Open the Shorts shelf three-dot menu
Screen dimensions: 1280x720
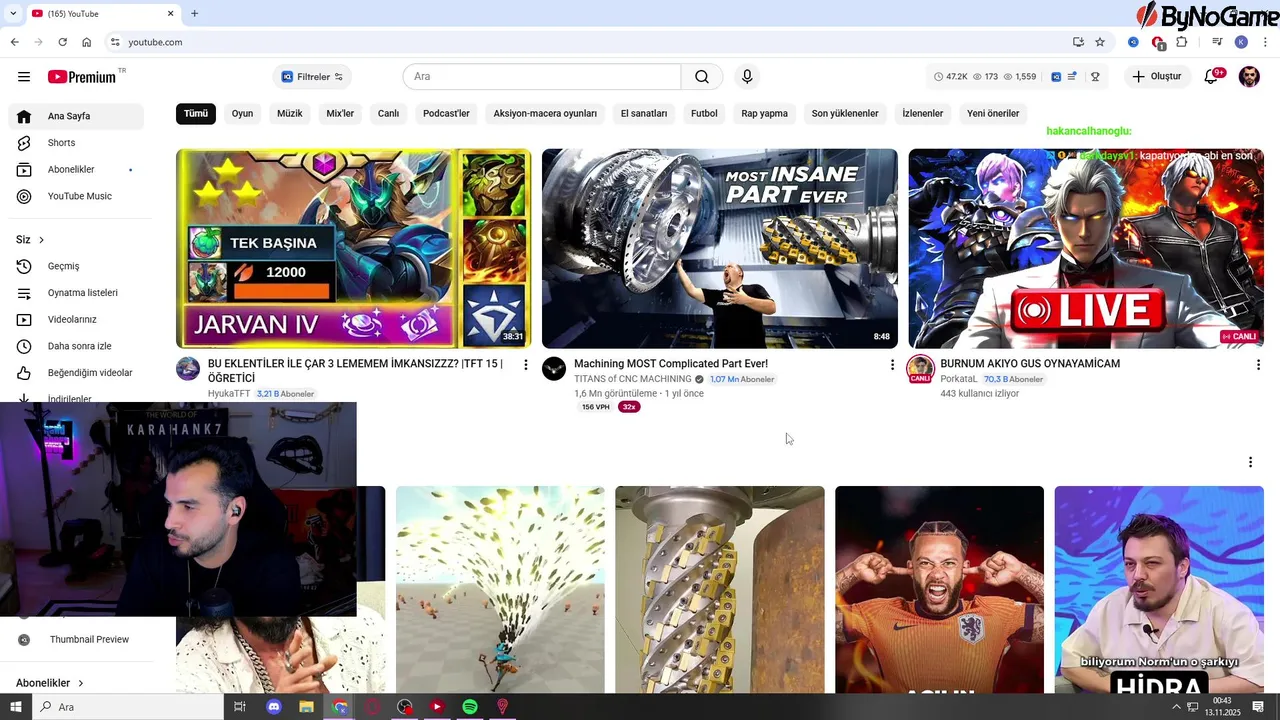click(1250, 462)
